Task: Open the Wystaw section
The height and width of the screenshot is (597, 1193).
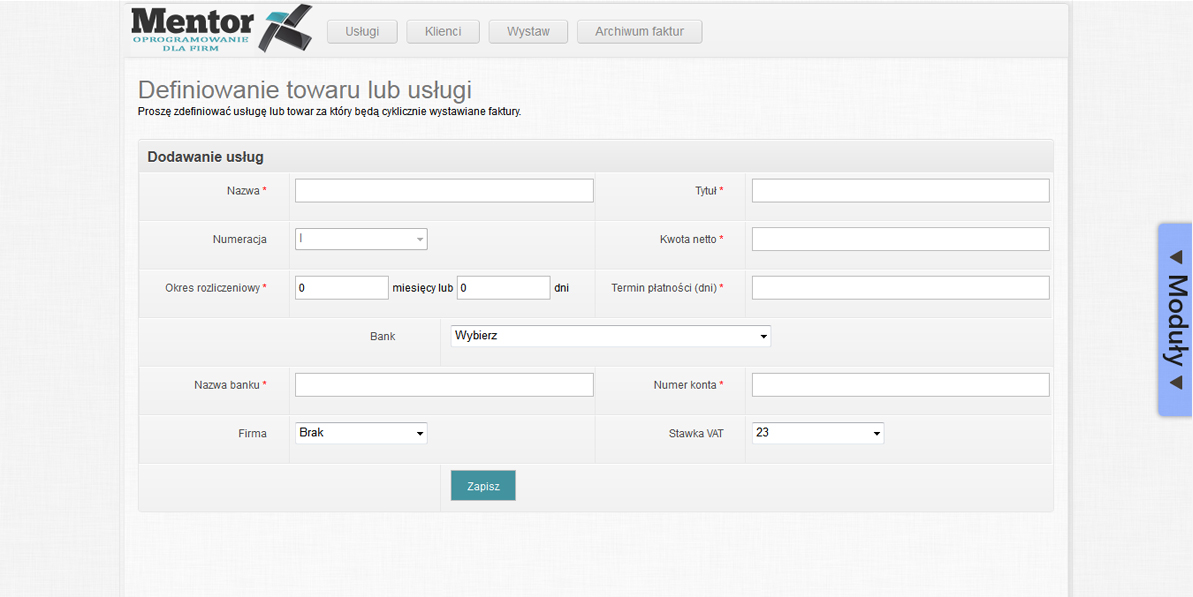Action: (528, 32)
